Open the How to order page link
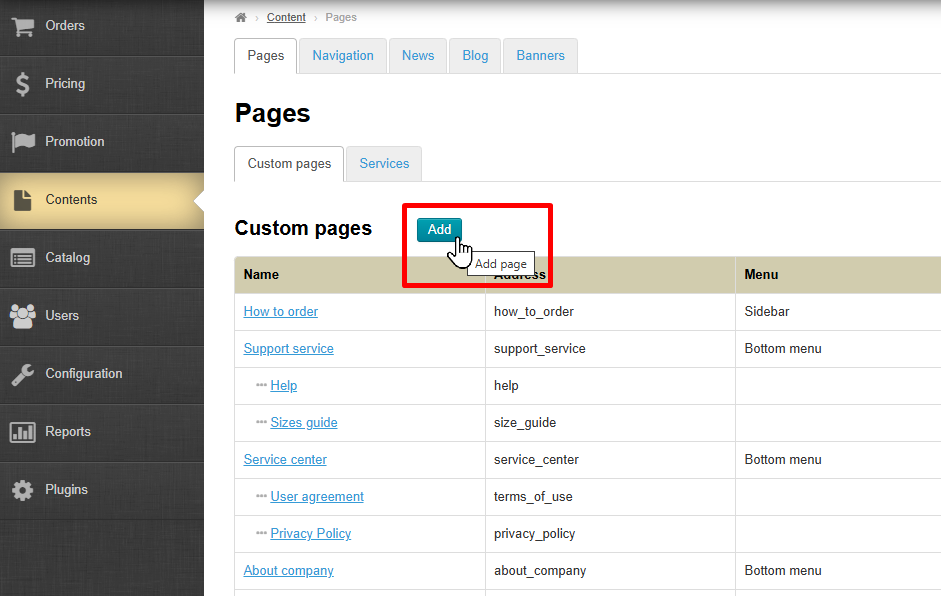This screenshot has height=596, width=941. click(281, 312)
